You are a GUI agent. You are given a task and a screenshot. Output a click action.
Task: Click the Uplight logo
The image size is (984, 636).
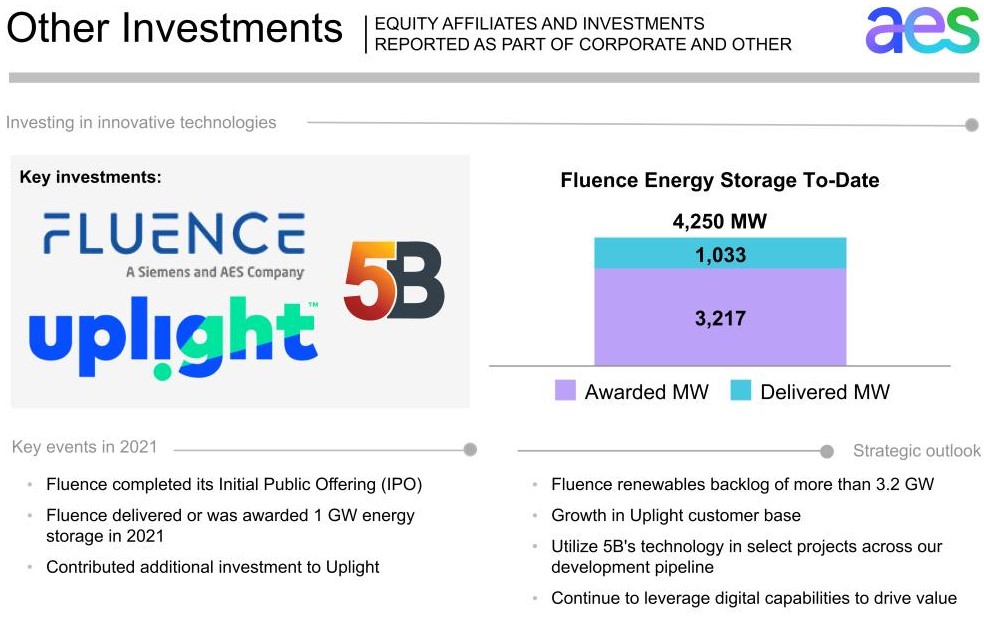pos(174,336)
